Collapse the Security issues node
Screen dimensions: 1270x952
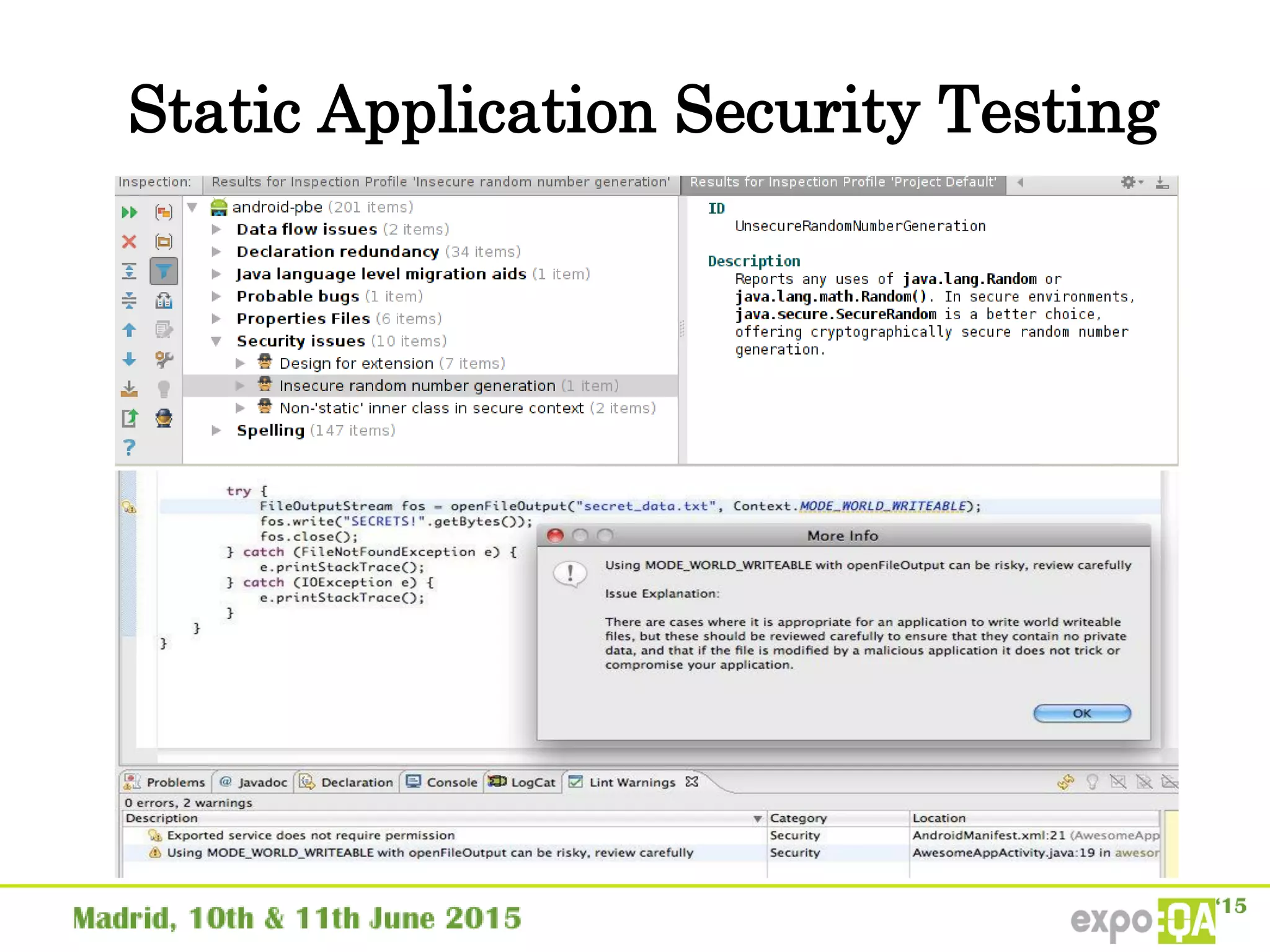point(216,341)
